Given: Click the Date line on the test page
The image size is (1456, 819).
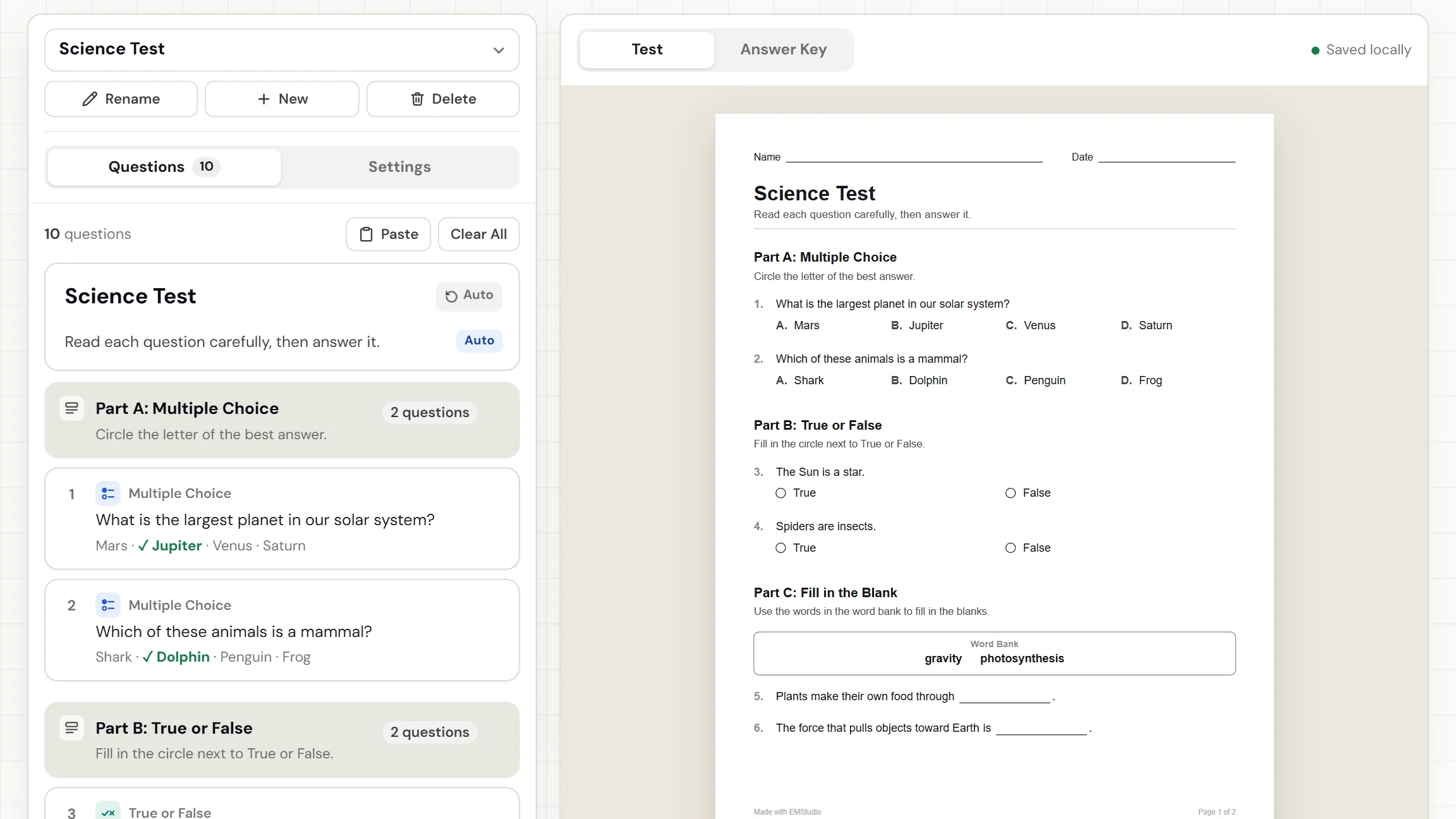Looking at the screenshot, I should [x=1167, y=157].
